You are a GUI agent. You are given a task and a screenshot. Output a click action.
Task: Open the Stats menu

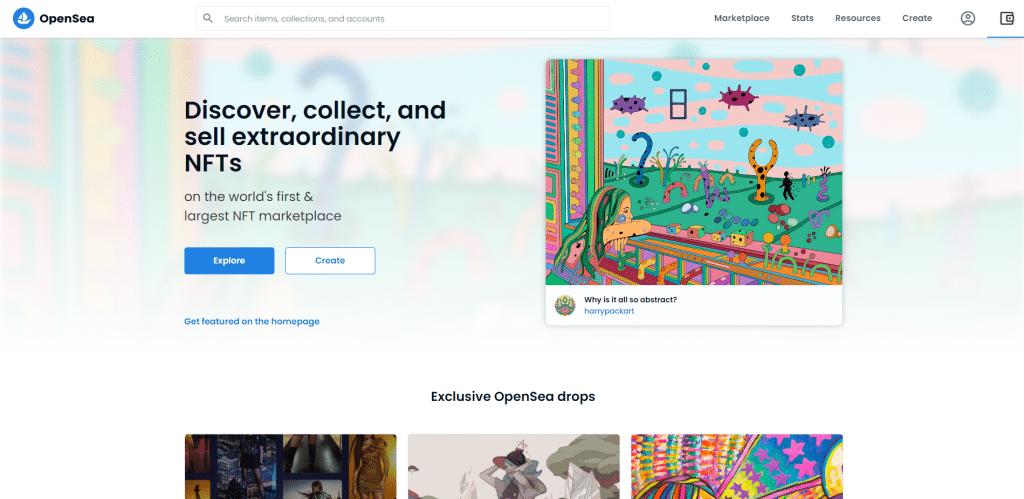(802, 18)
